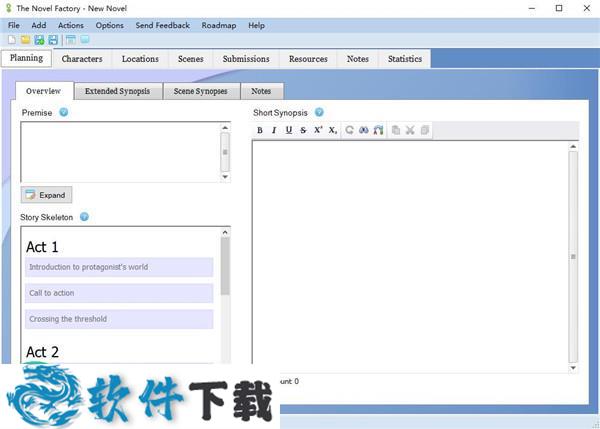Image resolution: width=600 pixels, height=429 pixels.
Task: Minimize The Novel Factory window
Action: click(x=532, y=8)
